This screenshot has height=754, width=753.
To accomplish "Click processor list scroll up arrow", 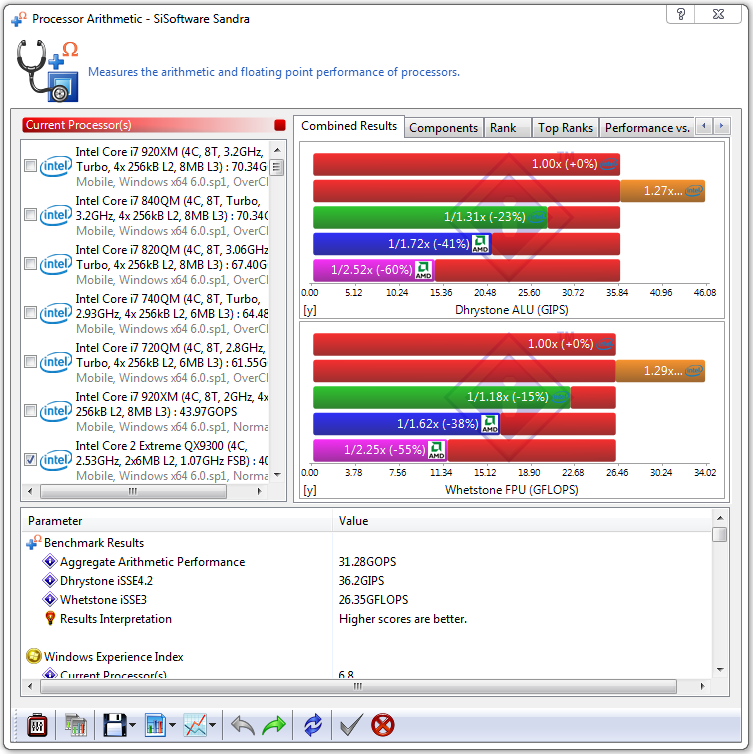I will (277, 150).
